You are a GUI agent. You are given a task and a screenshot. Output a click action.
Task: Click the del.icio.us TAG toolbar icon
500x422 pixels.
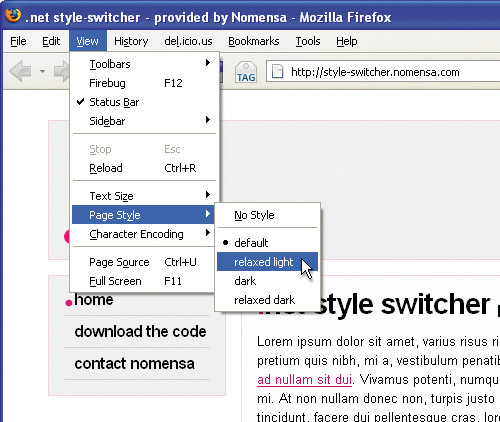pos(246,72)
